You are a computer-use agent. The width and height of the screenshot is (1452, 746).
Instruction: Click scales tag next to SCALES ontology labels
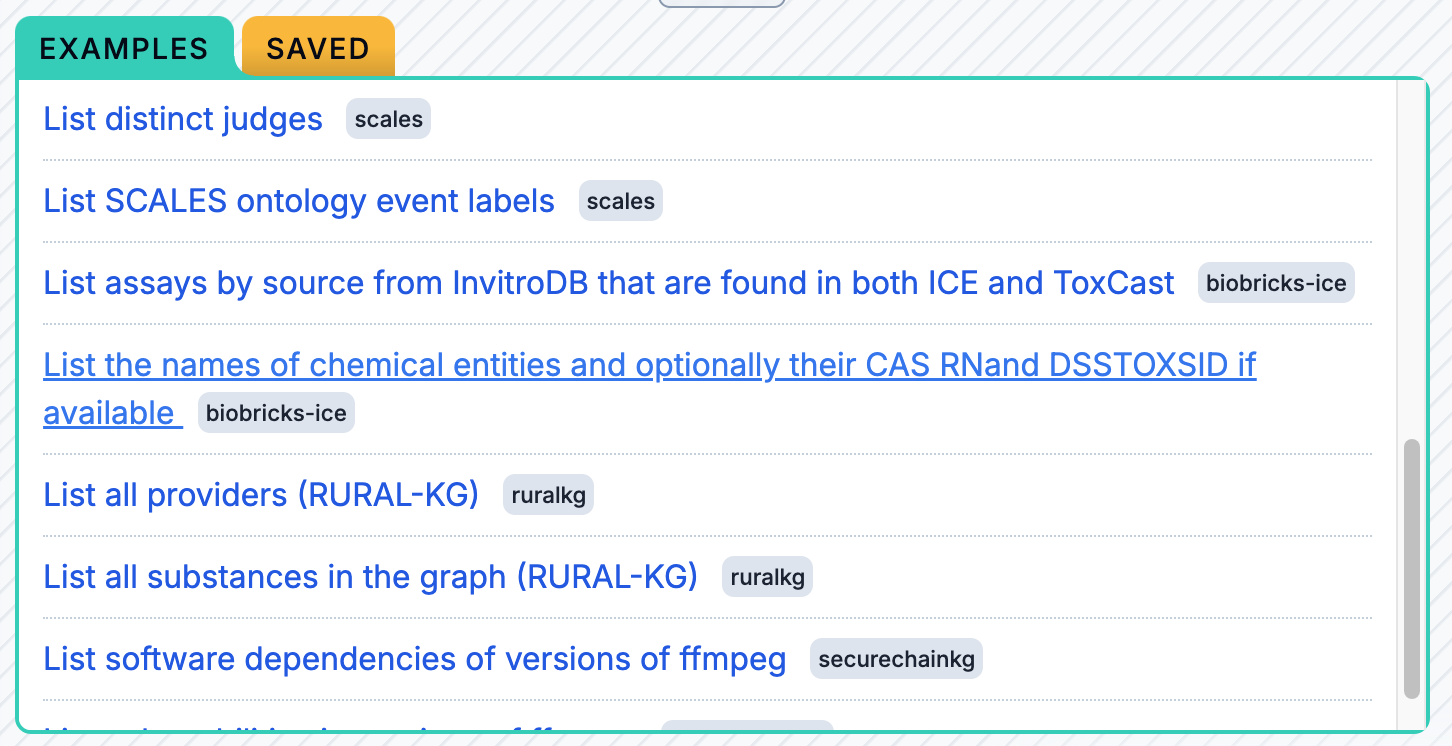click(620, 201)
